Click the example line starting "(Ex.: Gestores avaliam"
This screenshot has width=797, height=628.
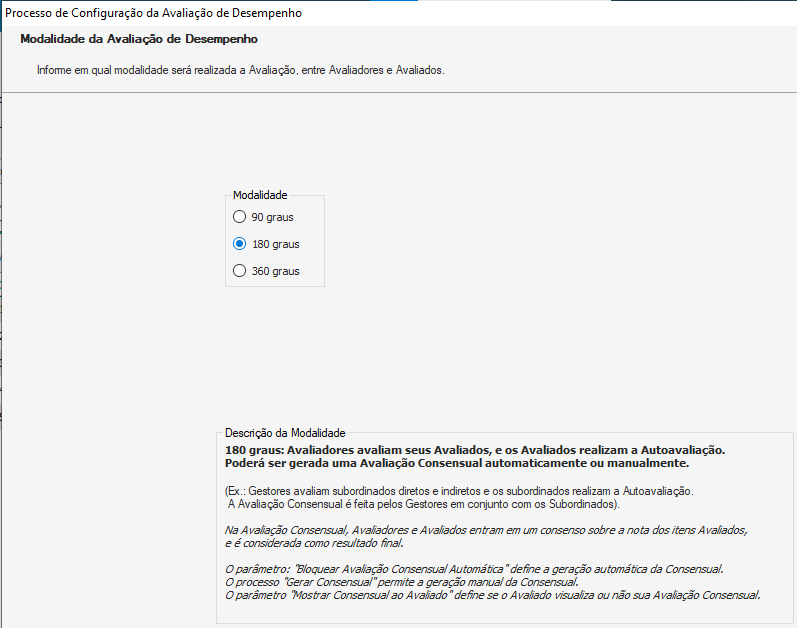pos(459,491)
